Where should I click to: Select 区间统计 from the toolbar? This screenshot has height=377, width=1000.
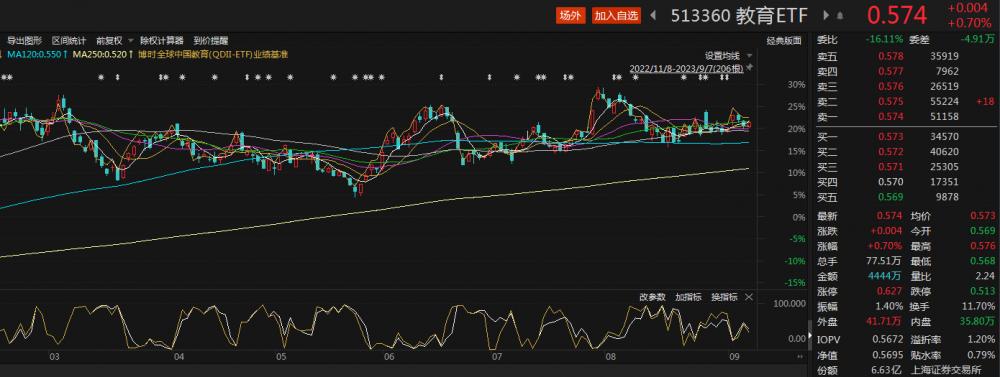click(70, 40)
